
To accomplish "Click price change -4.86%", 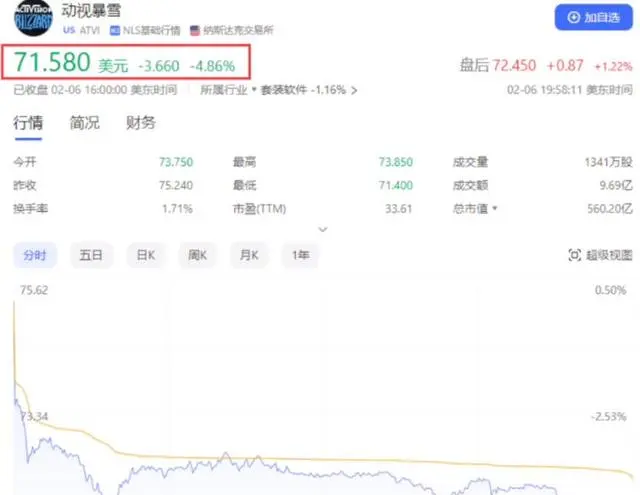I will (x=212, y=66).
